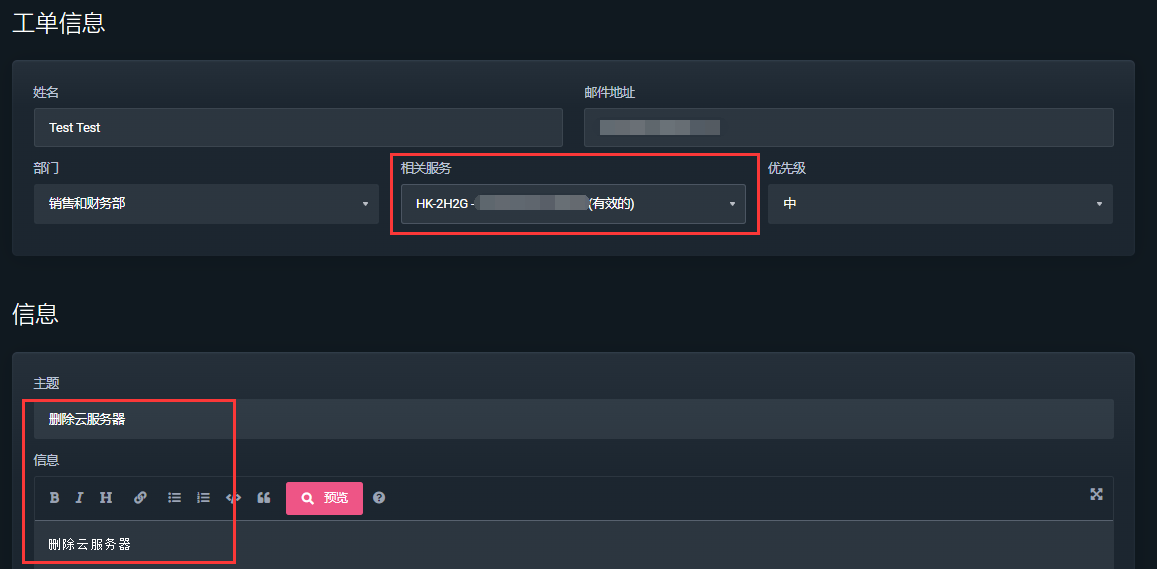
Task: Create an unordered bullet list
Action: 174,498
